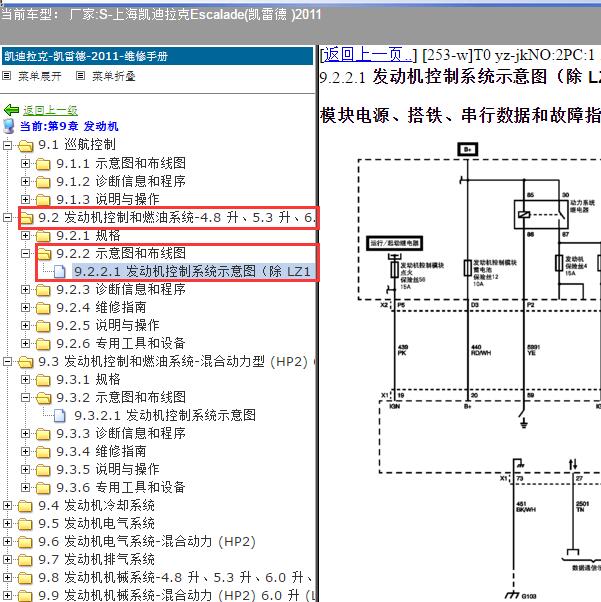This screenshot has width=601, height=602.
Task: Click folder icon of 9.1.3 说明与操作
Action: [x=43, y=200]
